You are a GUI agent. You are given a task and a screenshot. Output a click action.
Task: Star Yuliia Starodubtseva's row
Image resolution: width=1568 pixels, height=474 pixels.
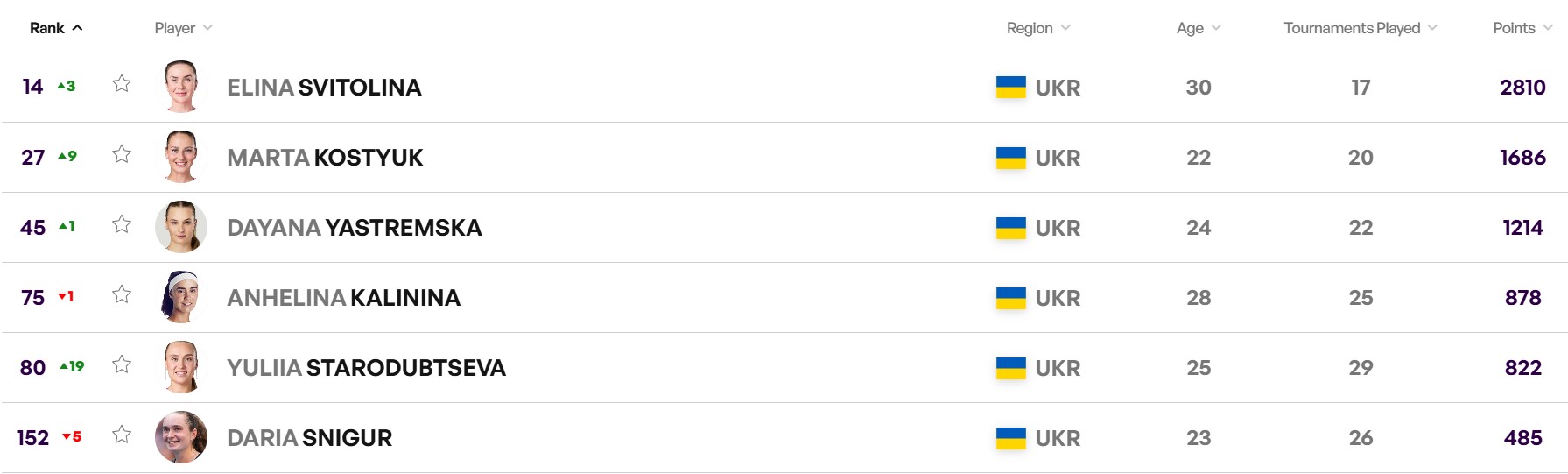coord(122,364)
